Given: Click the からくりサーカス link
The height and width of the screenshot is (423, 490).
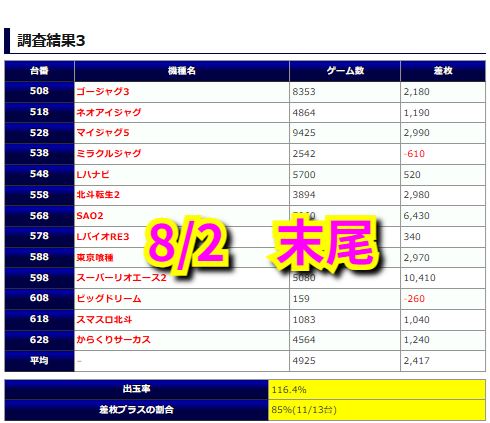Looking at the screenshot, I should click(x=113, y=340).
